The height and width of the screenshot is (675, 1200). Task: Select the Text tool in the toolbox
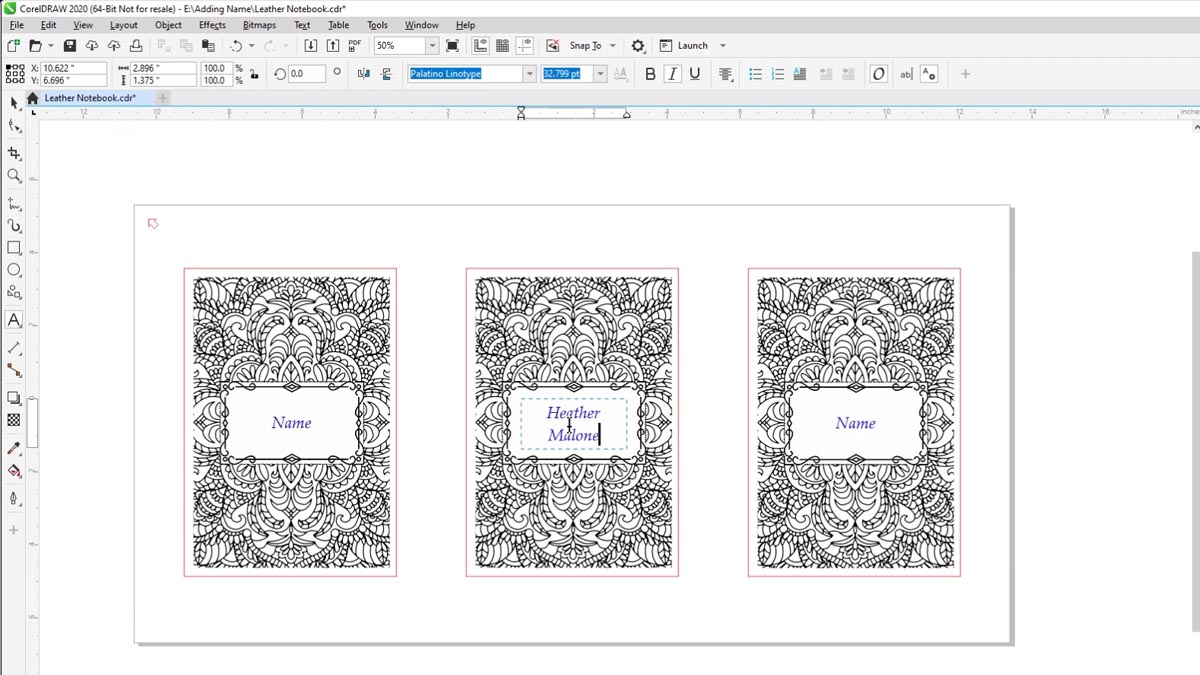point(14,320)
